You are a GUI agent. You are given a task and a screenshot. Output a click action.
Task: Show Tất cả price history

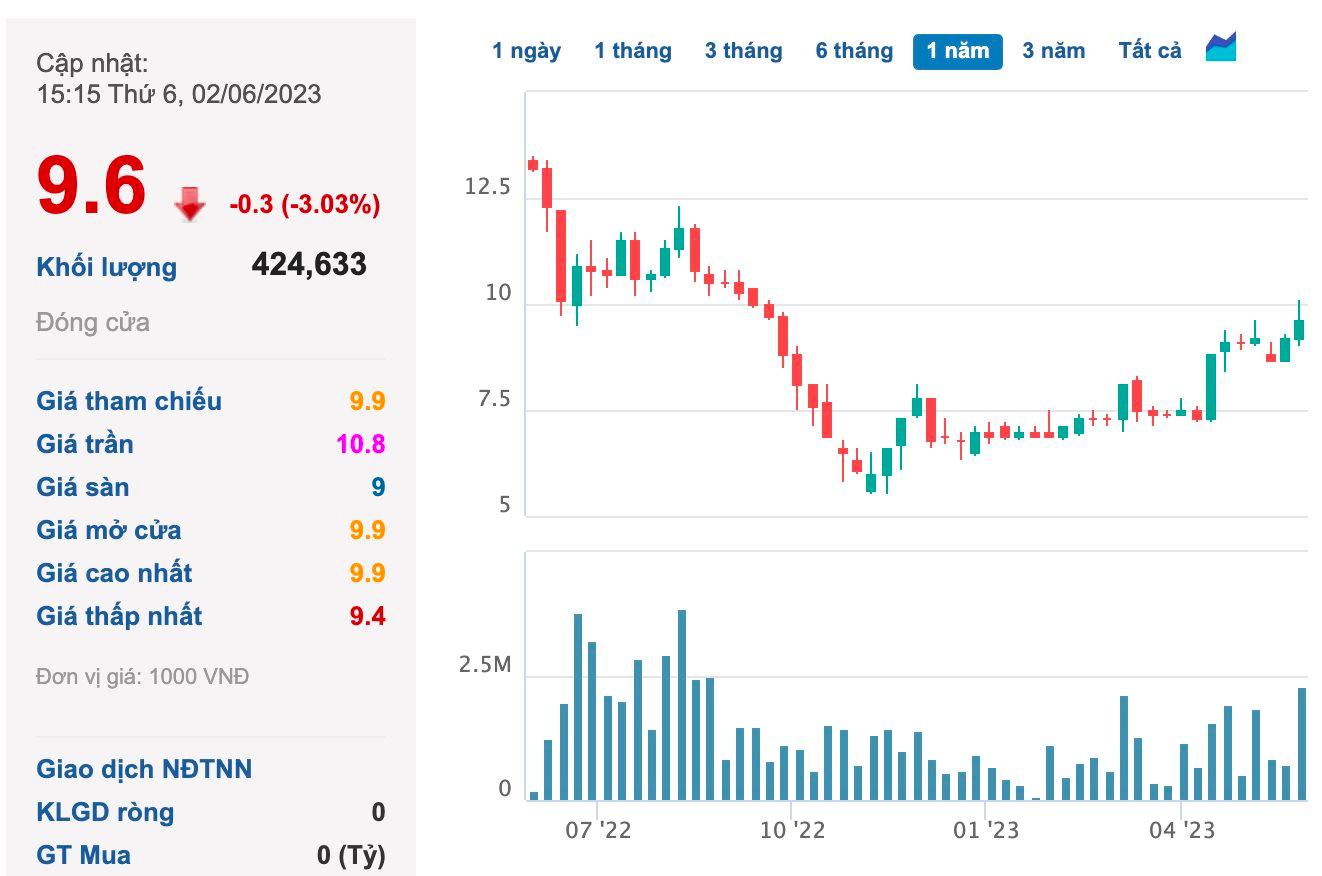click(1150, 50)
